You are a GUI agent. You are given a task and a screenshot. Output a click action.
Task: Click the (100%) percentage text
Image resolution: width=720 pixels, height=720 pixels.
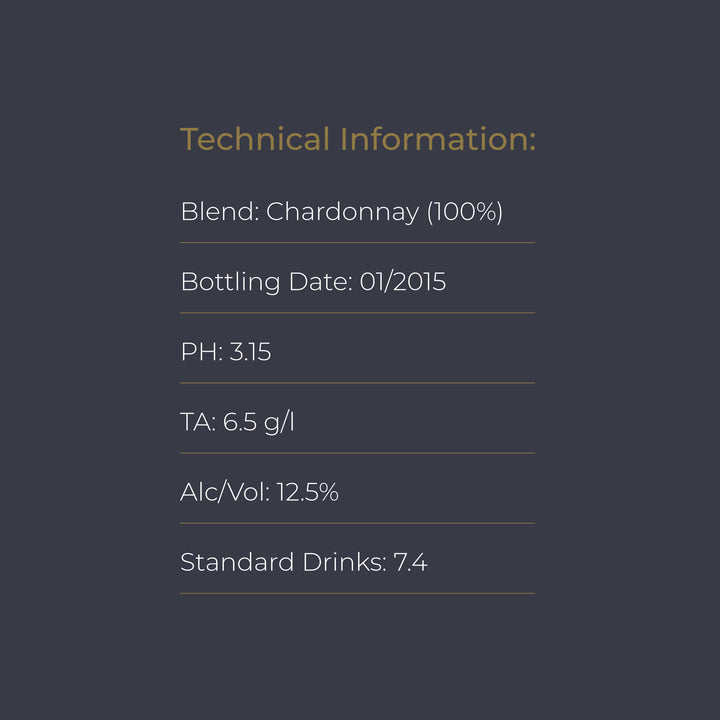point(465,212)
